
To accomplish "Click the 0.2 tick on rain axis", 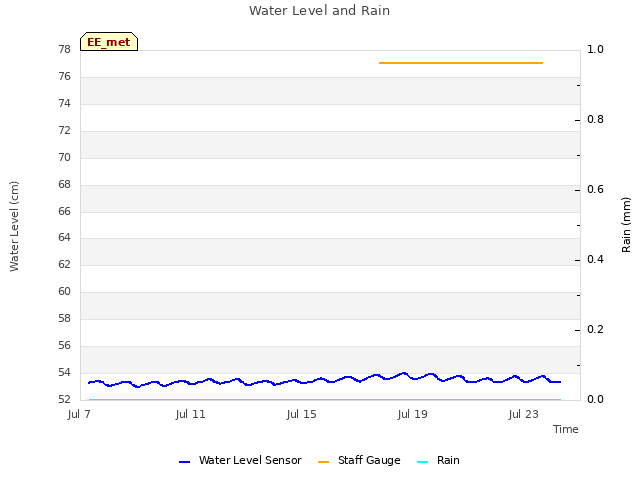I will point(595,329).
